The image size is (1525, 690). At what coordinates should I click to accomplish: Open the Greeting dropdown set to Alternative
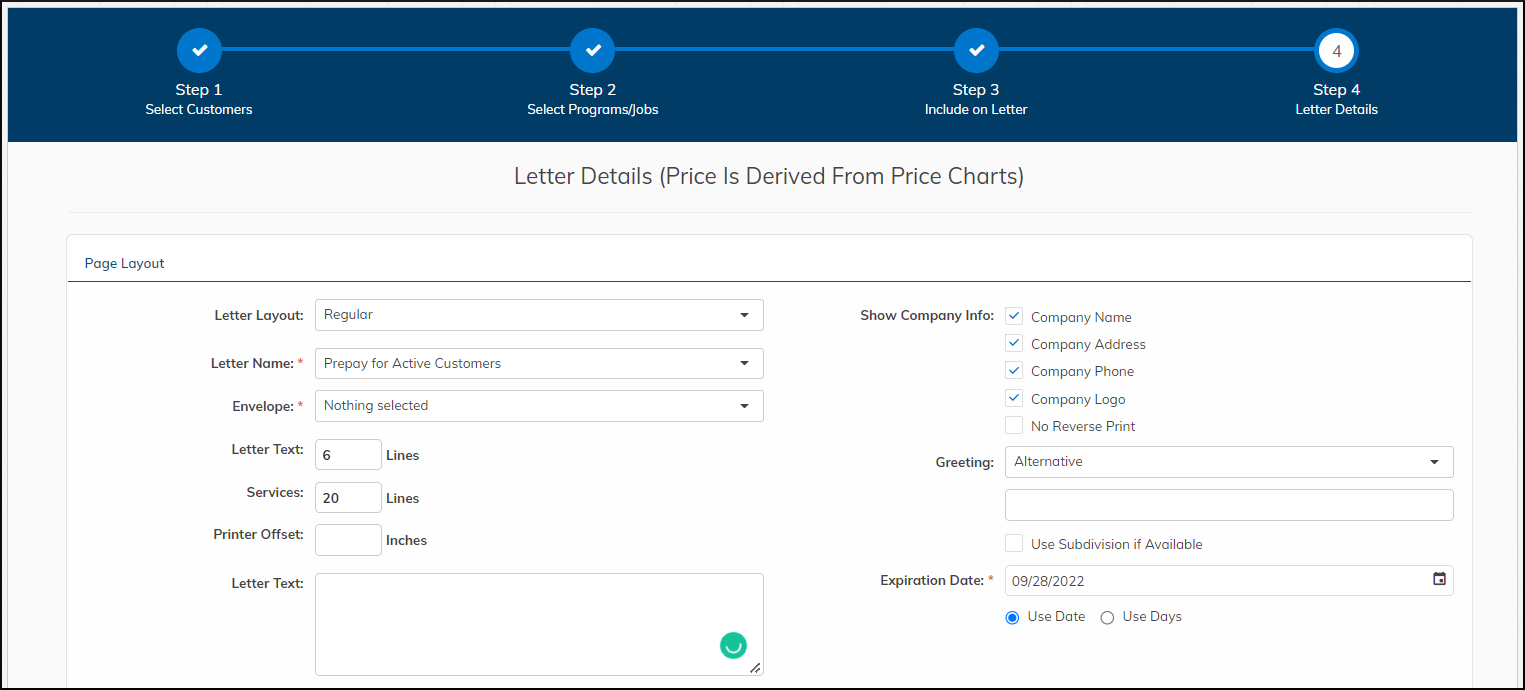[1228, 462]
